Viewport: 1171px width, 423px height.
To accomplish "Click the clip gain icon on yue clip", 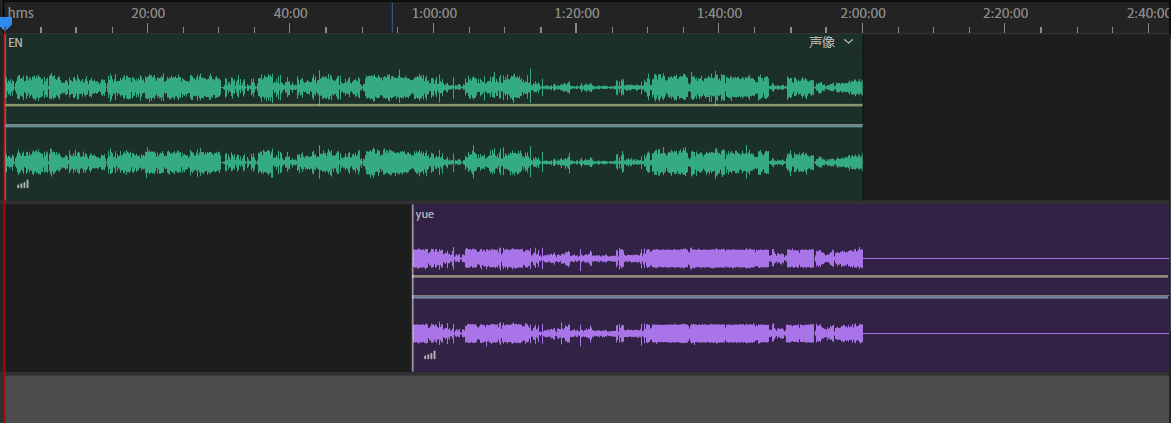I will point(430,355).
